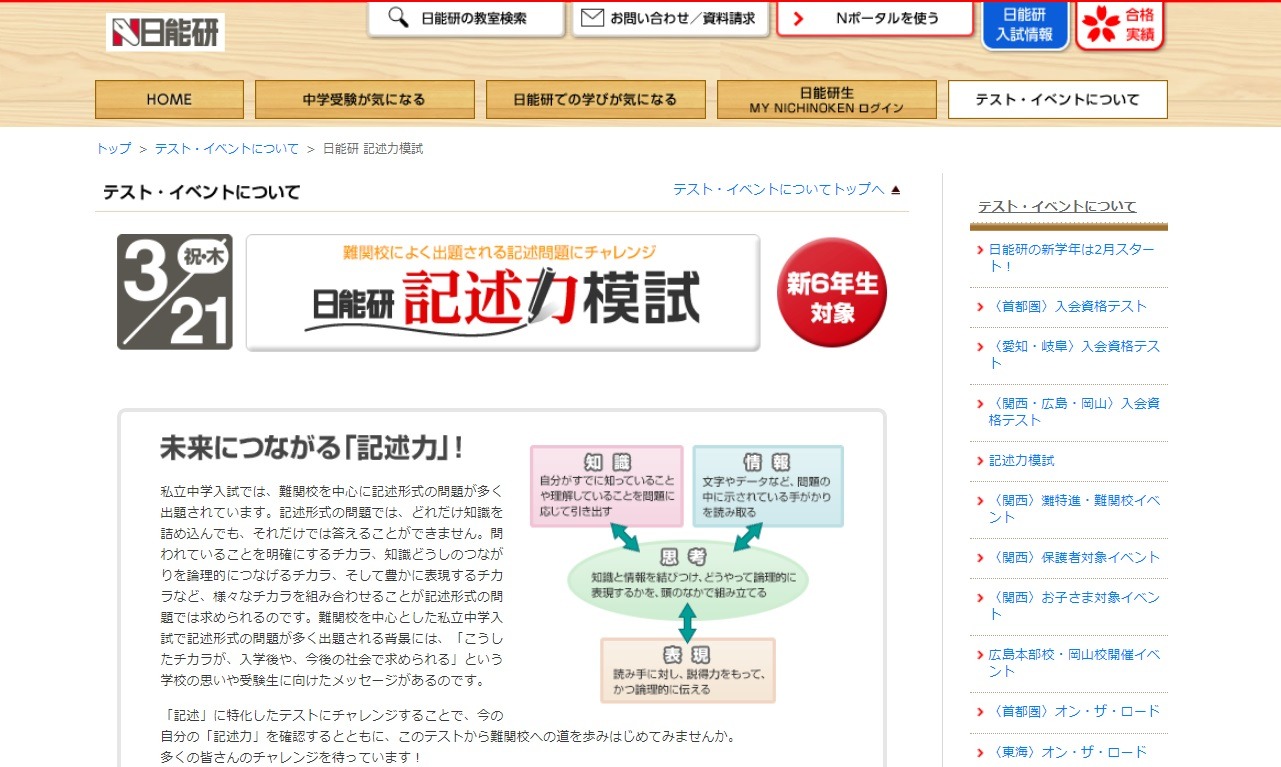Click テスト・イベントについて breadcrumb link
This screenshot has width=1281, height=767.
pyautogui.click(x=226, y=149)
